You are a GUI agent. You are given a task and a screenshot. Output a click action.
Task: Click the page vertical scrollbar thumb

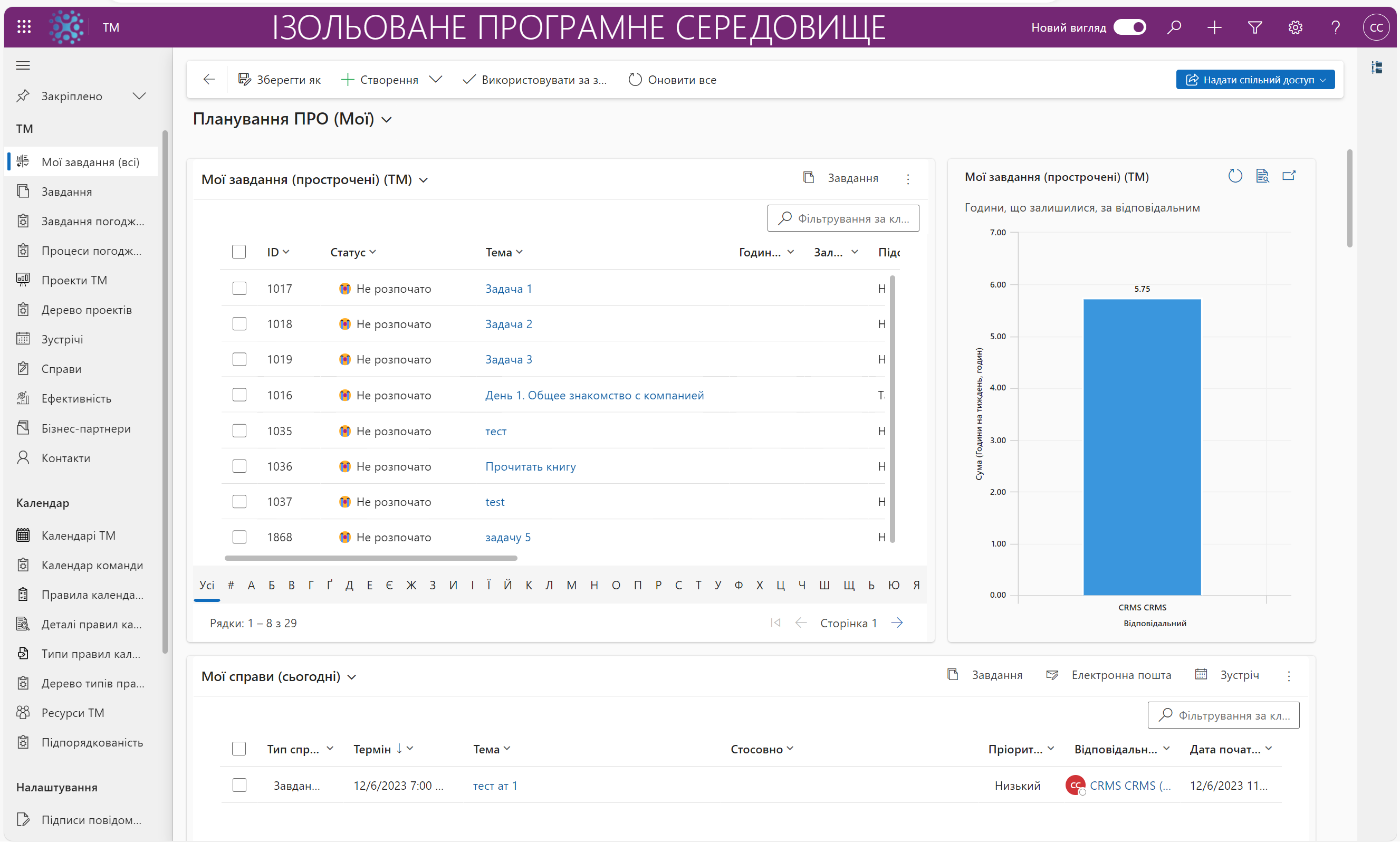coord(1349,198)
